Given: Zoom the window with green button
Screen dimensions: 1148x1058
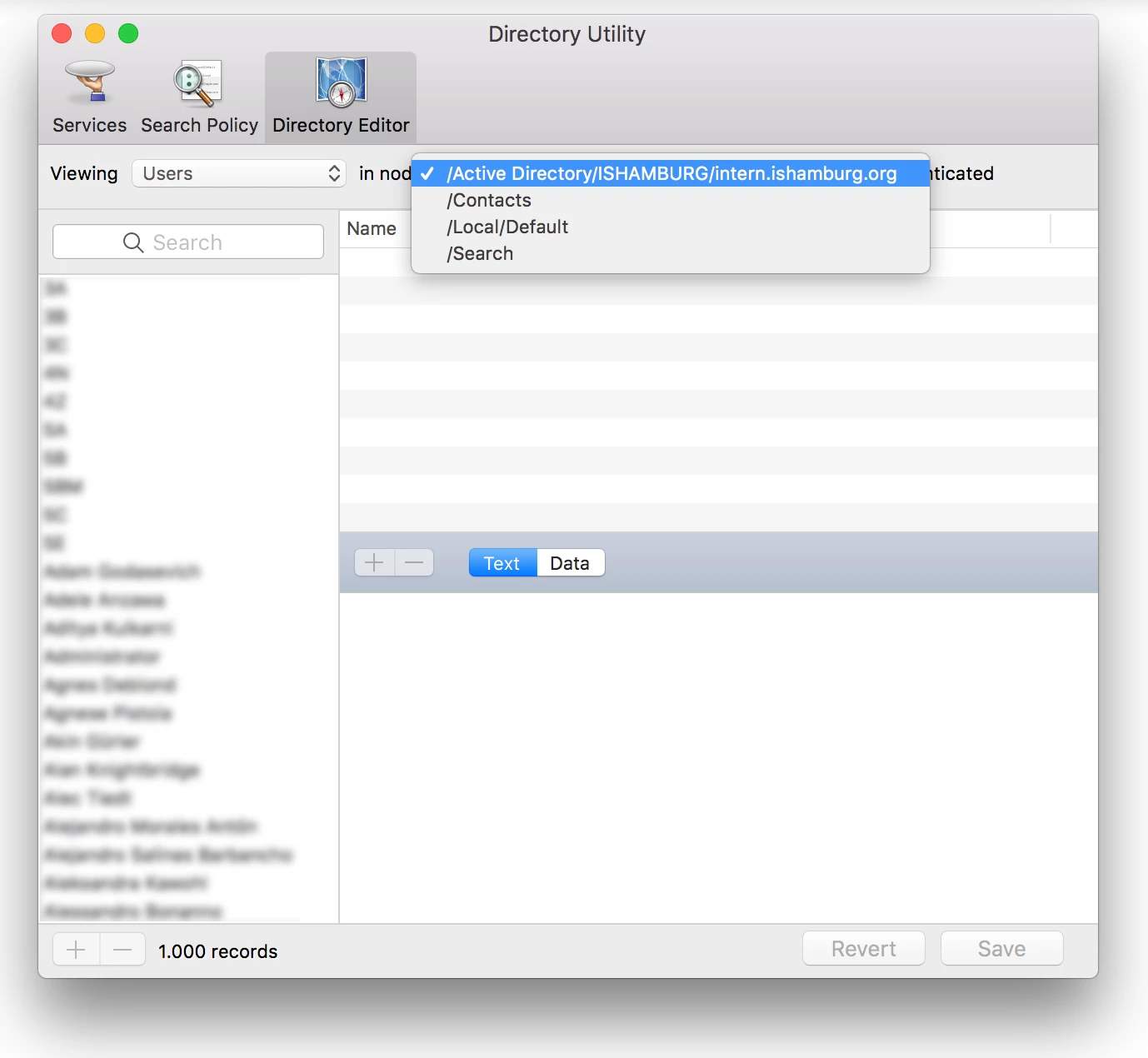Looking at the screenshot, I should click(128, 33).
